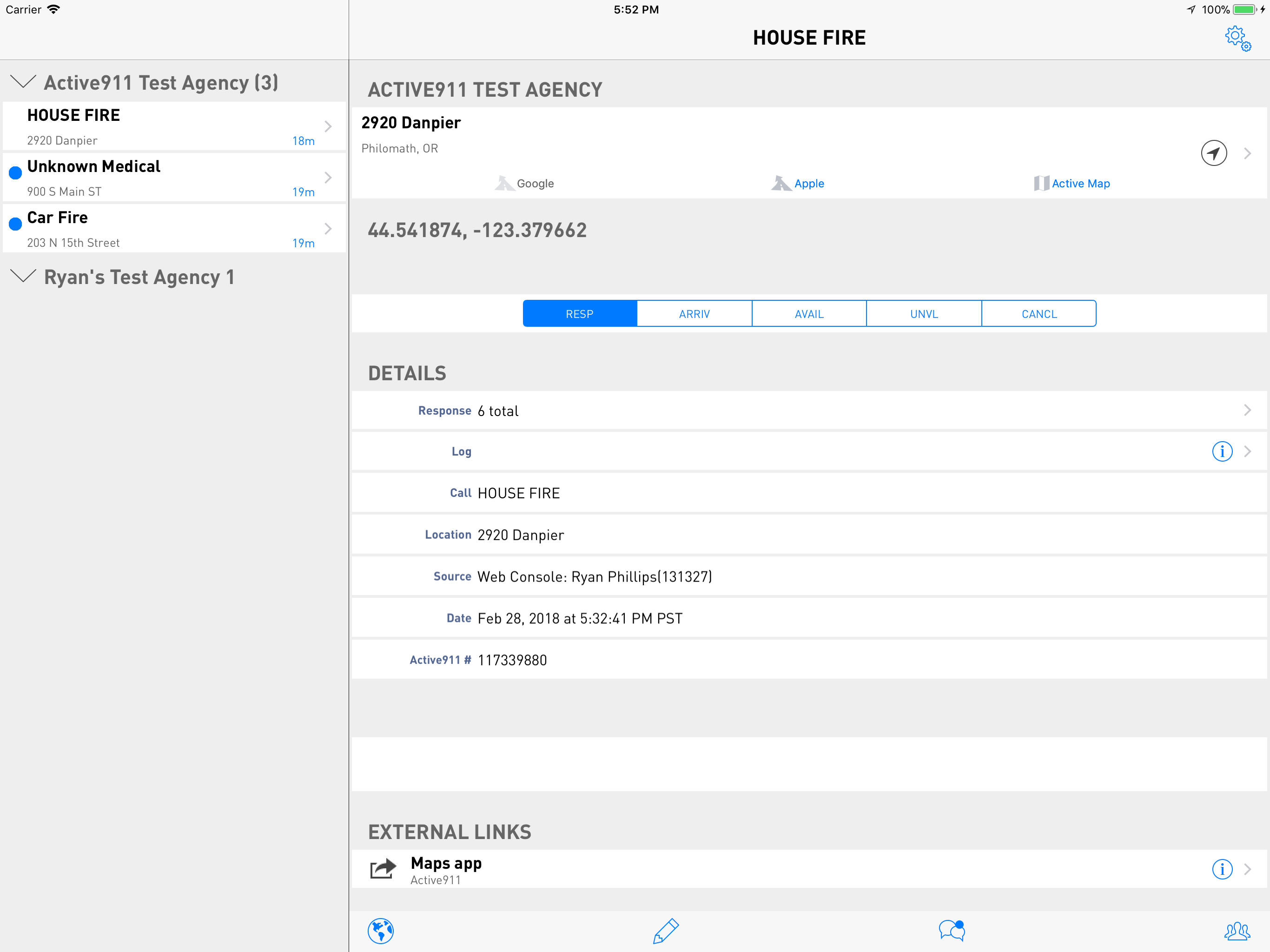Image resolution: width=1270 pixels, height=952 pixels.
Task: Tap the battery status icon
Action: [1245, 9]
